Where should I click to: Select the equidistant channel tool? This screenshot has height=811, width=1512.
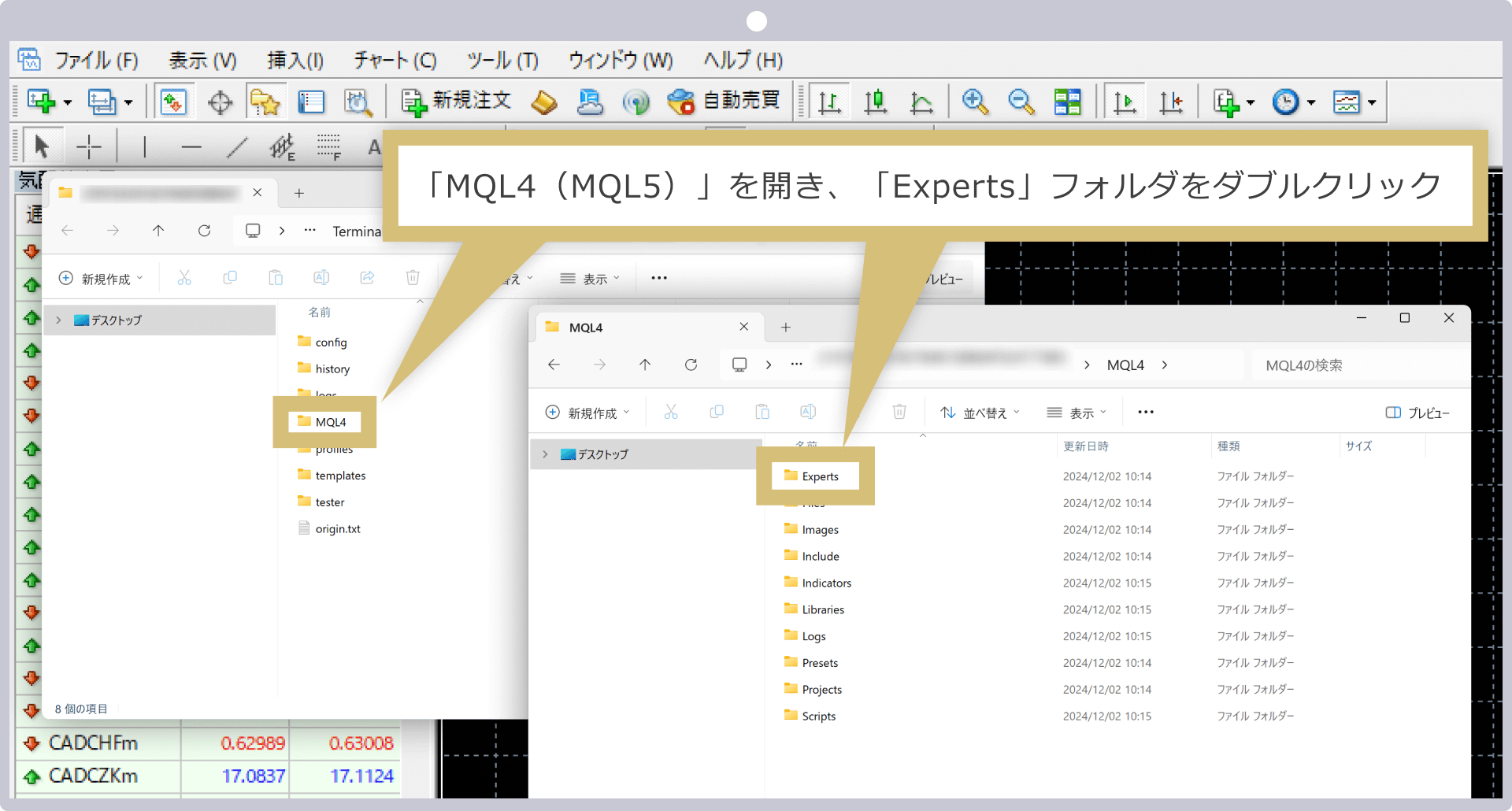coord(283,146)
